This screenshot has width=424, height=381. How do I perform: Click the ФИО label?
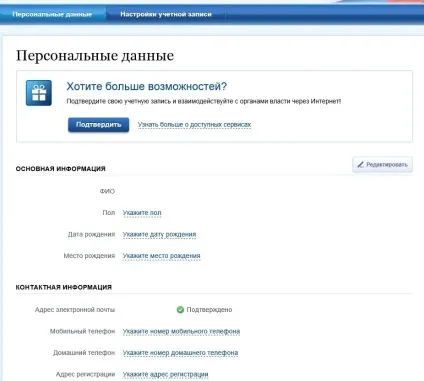pyautogui.click(x=107, y=191)
